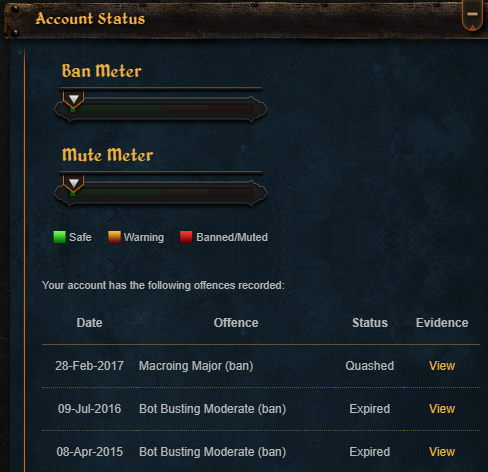Click the Account Status title
Screen dimensions: 488x472
tap(90, 18)
